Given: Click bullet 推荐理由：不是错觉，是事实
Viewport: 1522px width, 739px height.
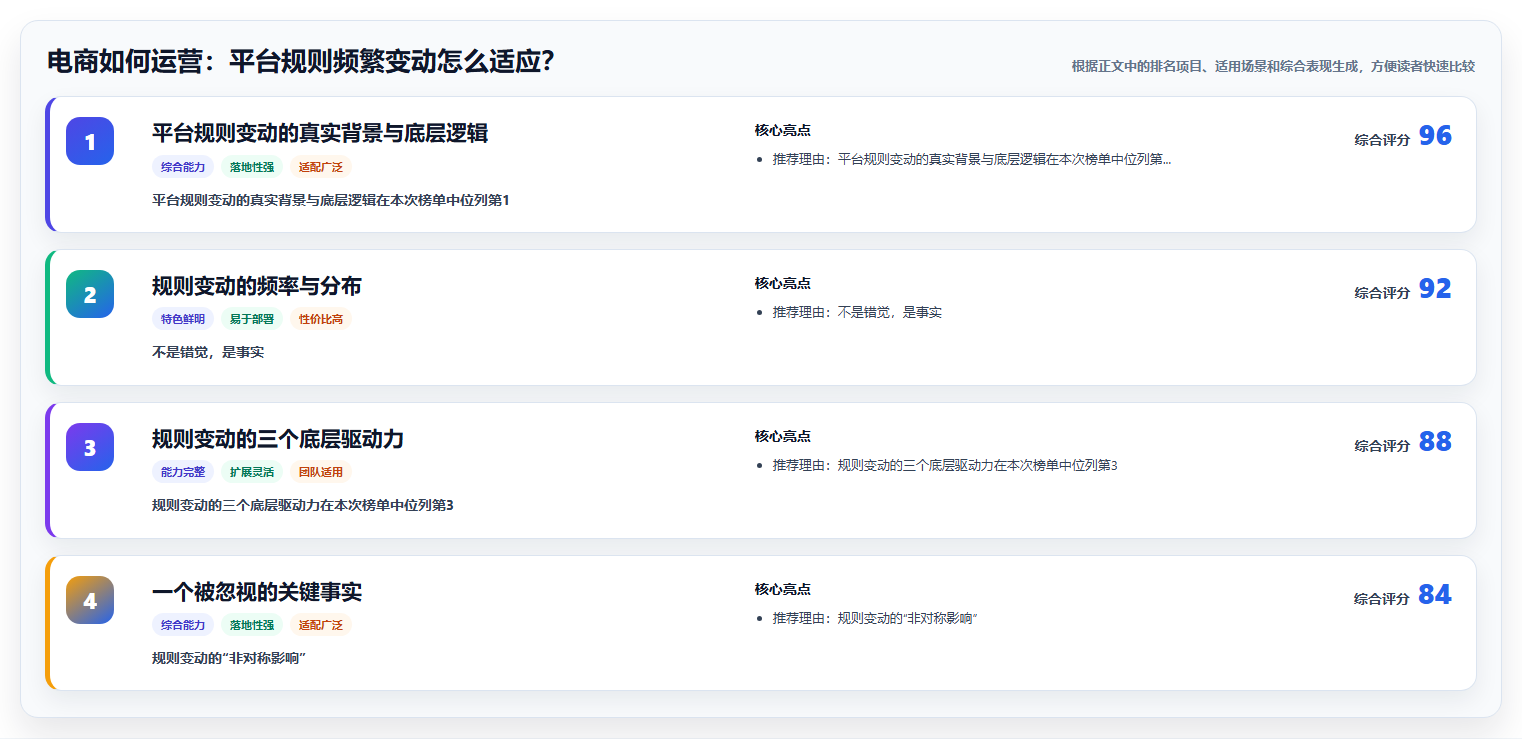Looking at the screenshot, I should [x=857, y=312].
